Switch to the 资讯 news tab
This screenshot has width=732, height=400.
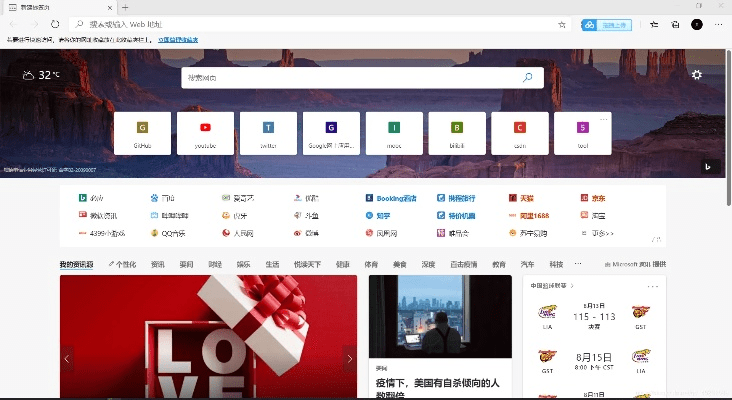158,264
